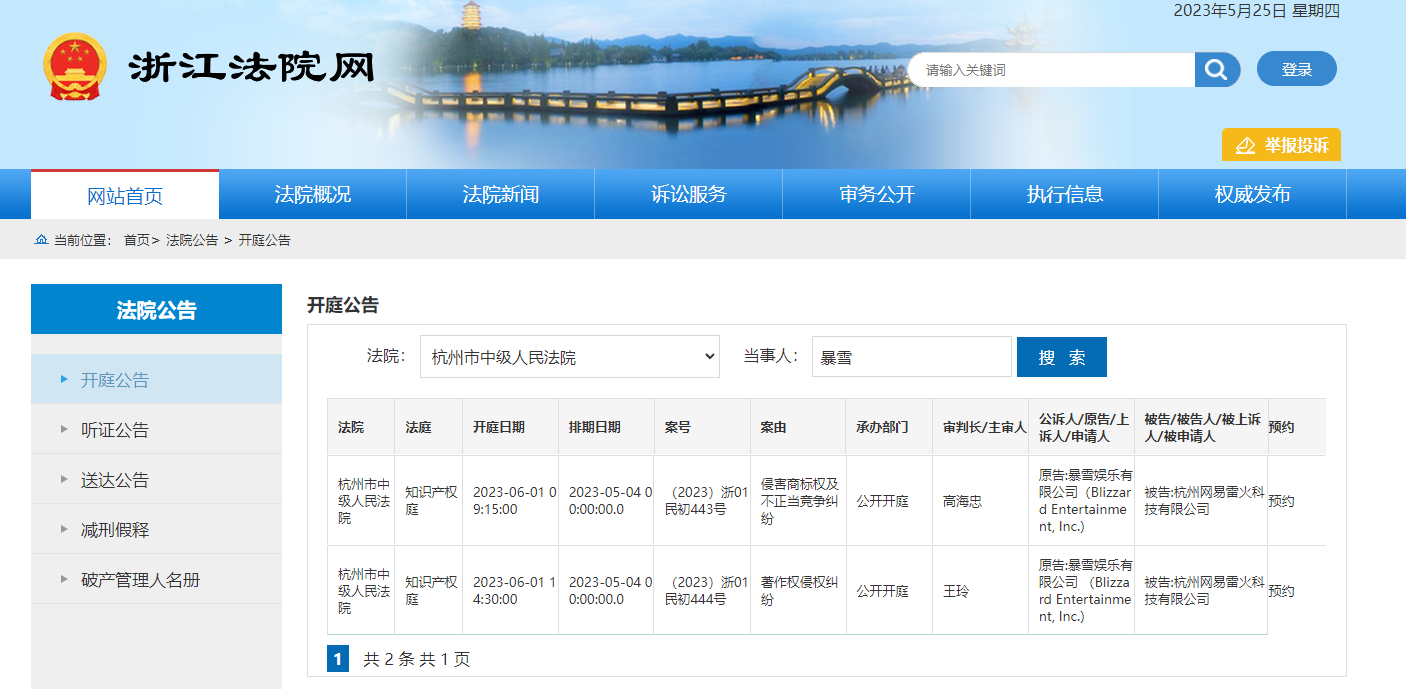The height and width of the screenshot is (689, 1406).
Task: Click the 举报投诉 report complaint button
Action: [1281, 145]
